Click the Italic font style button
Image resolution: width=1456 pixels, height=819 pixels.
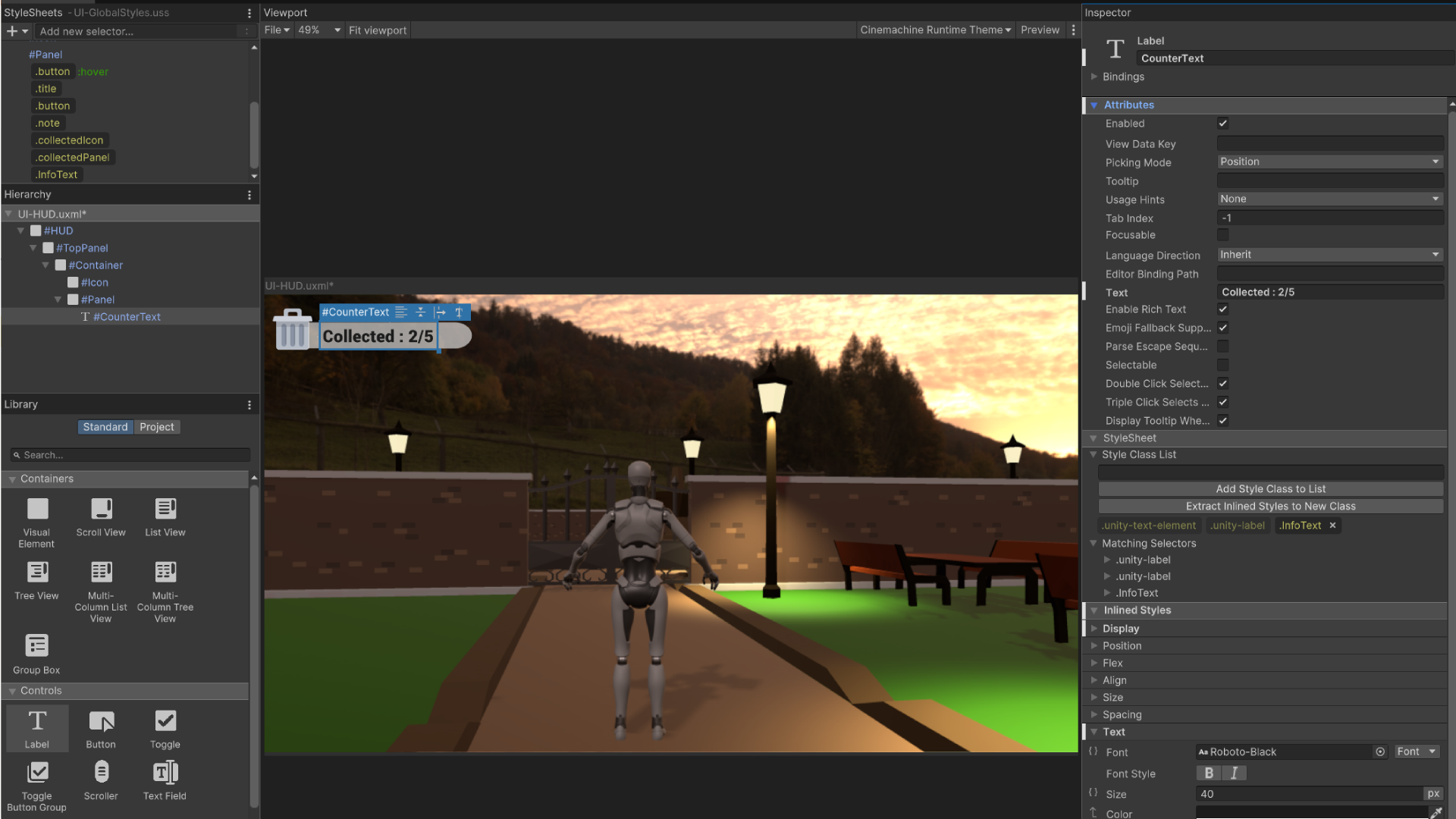point(1234,773)
